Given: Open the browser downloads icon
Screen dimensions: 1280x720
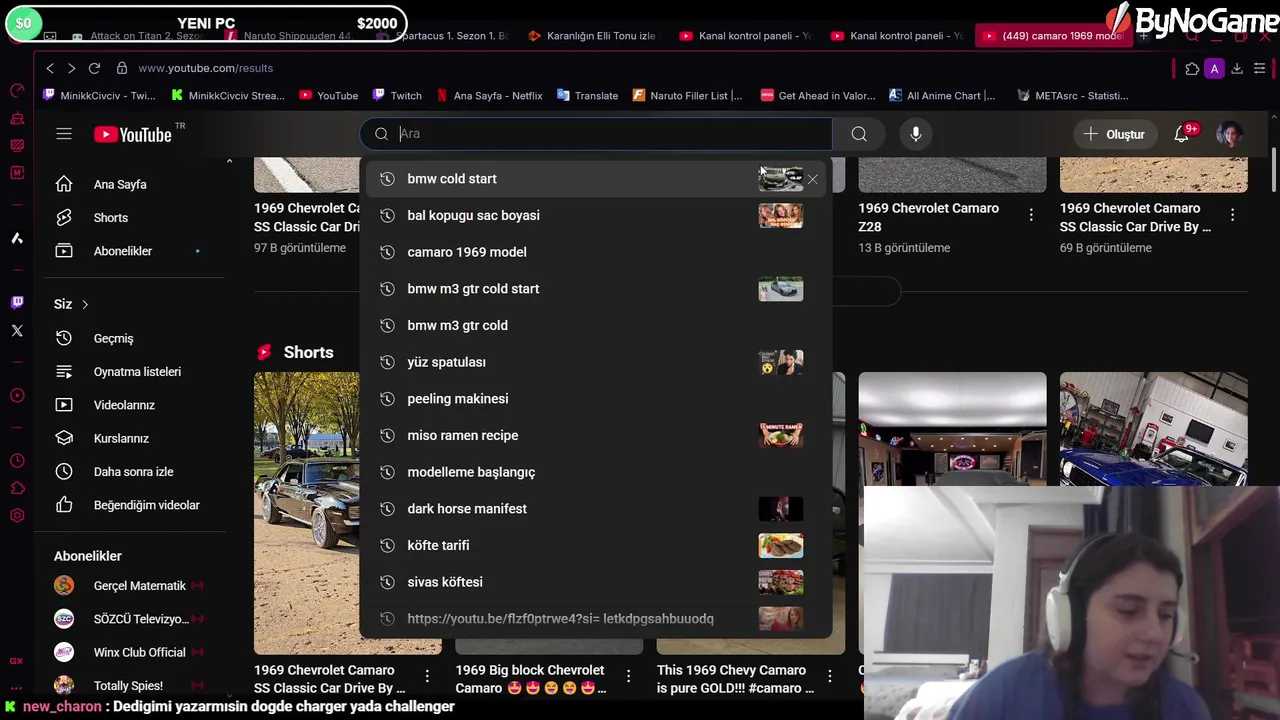Looking at the screenshot, I should coord(1237,69).
